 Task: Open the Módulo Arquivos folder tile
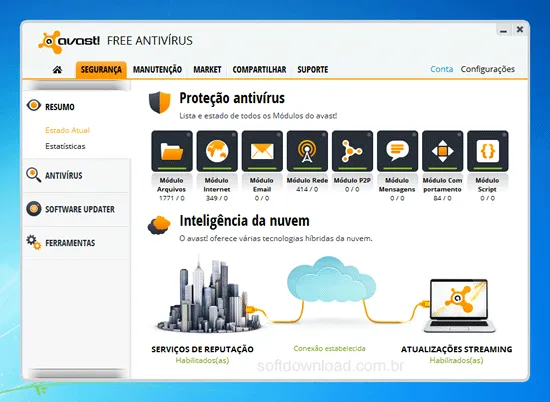coord(172,151)
